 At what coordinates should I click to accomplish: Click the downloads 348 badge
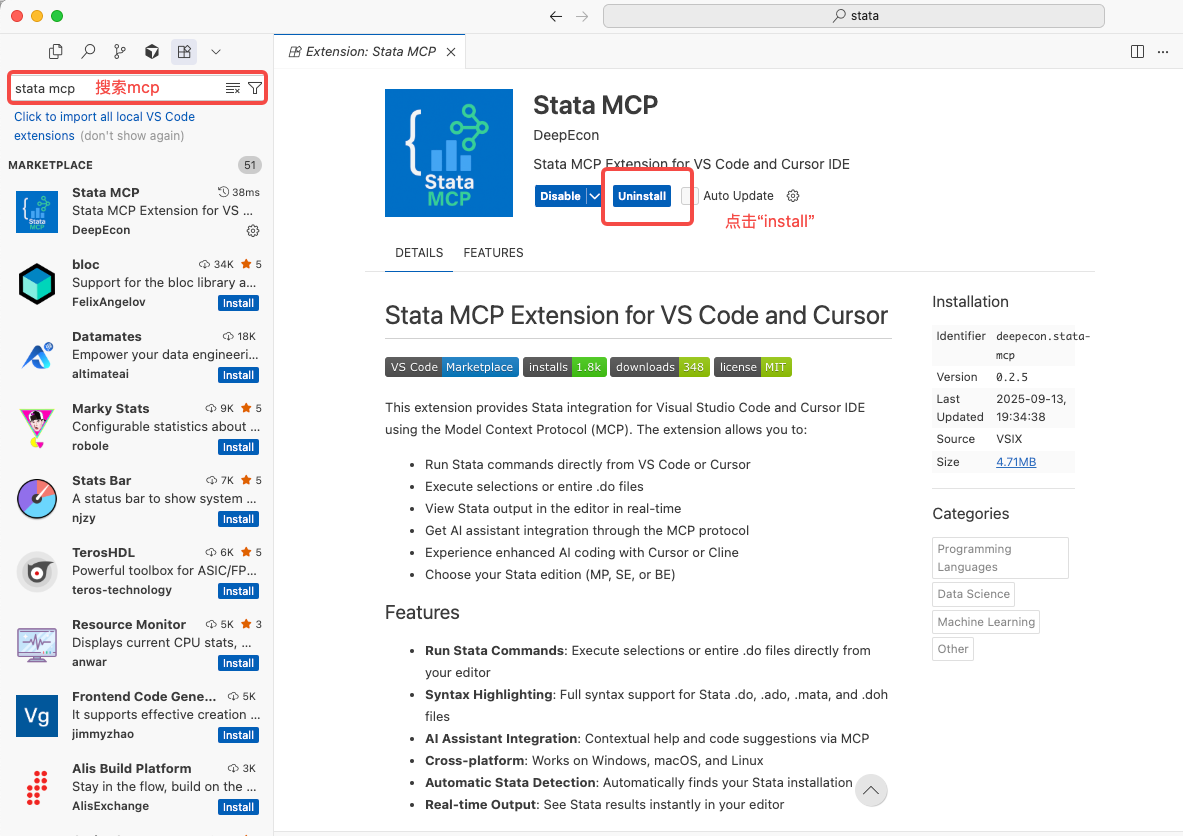pyautogui.click(x=660, y=367)
